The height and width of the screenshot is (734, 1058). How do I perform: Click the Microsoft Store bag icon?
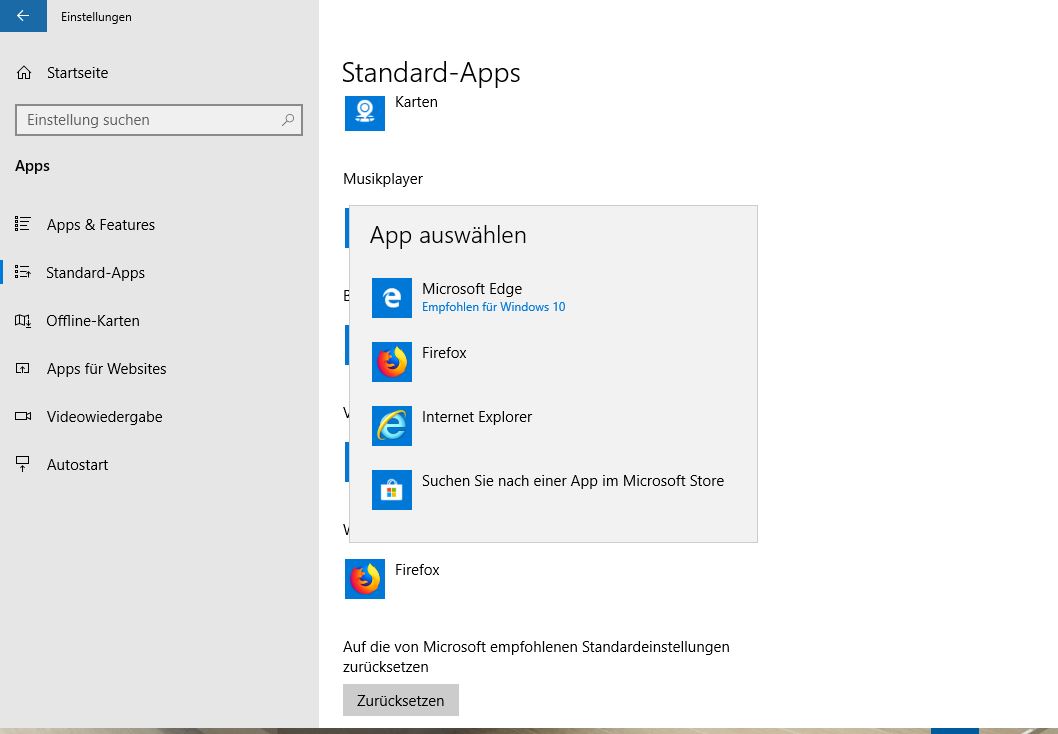[x=391, y=490]
